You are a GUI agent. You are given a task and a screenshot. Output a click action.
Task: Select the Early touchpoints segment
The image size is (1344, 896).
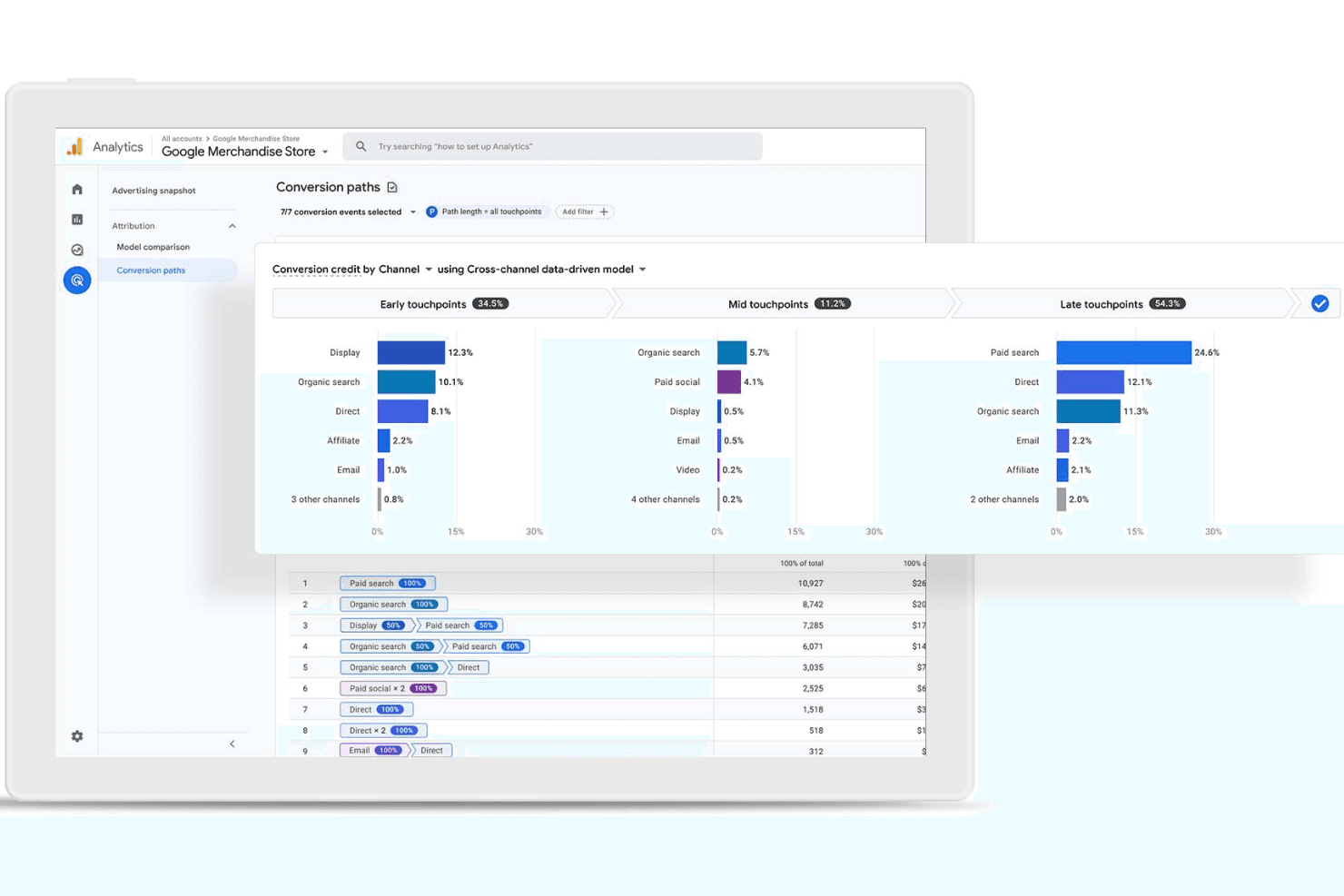pos(443,304)
